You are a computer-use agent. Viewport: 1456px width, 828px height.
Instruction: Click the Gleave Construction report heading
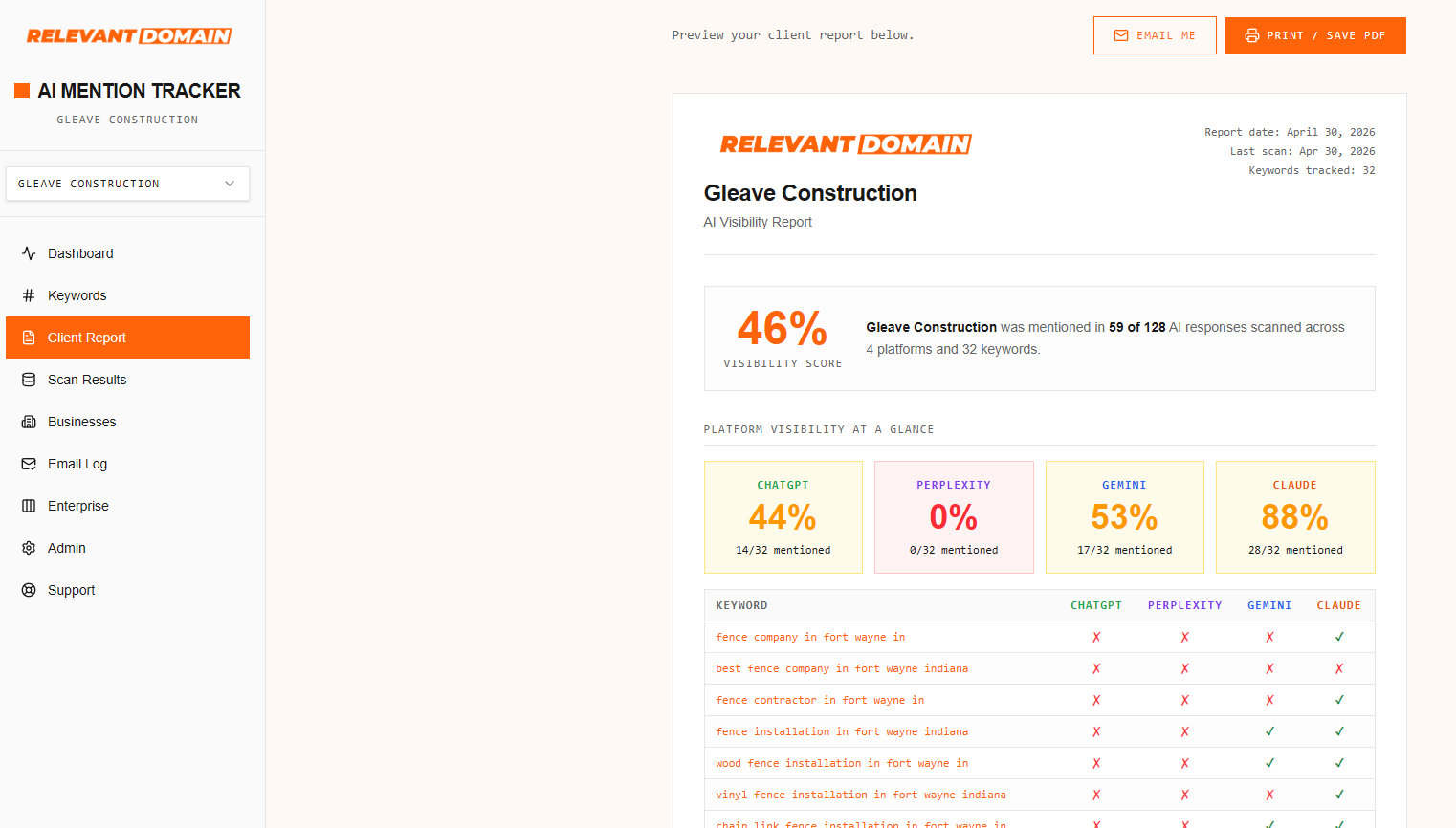click(810, 193)
